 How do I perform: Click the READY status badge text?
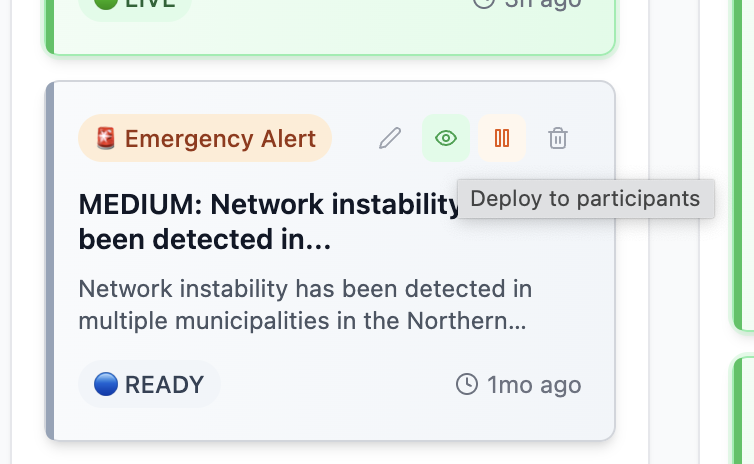pyautogui.click(x=164, y=385)
